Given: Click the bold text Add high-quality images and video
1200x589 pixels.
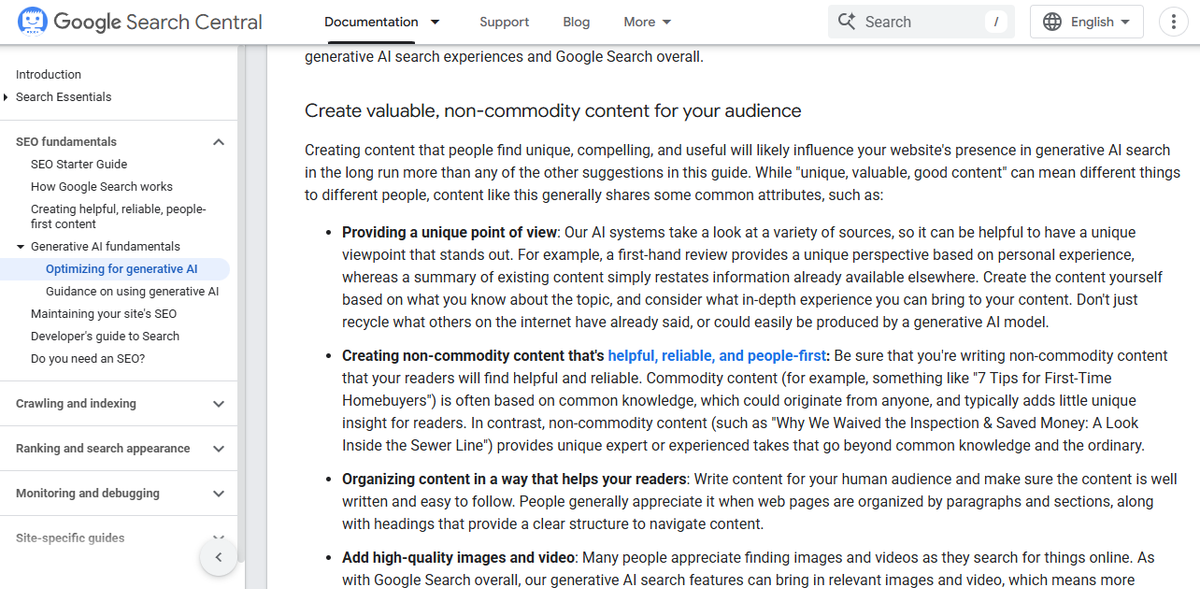Looking at the screenshot, I should point(458,557).
